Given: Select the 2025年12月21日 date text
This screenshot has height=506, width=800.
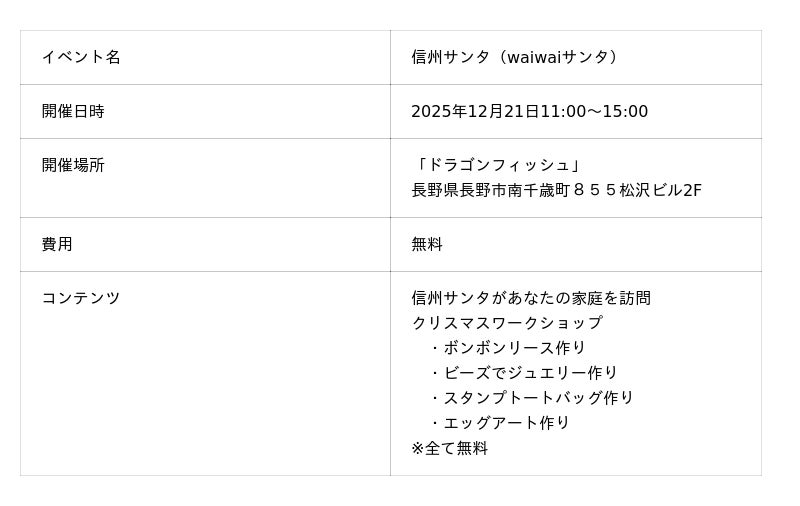Looking at the screenshot, I should click(475, 111).
